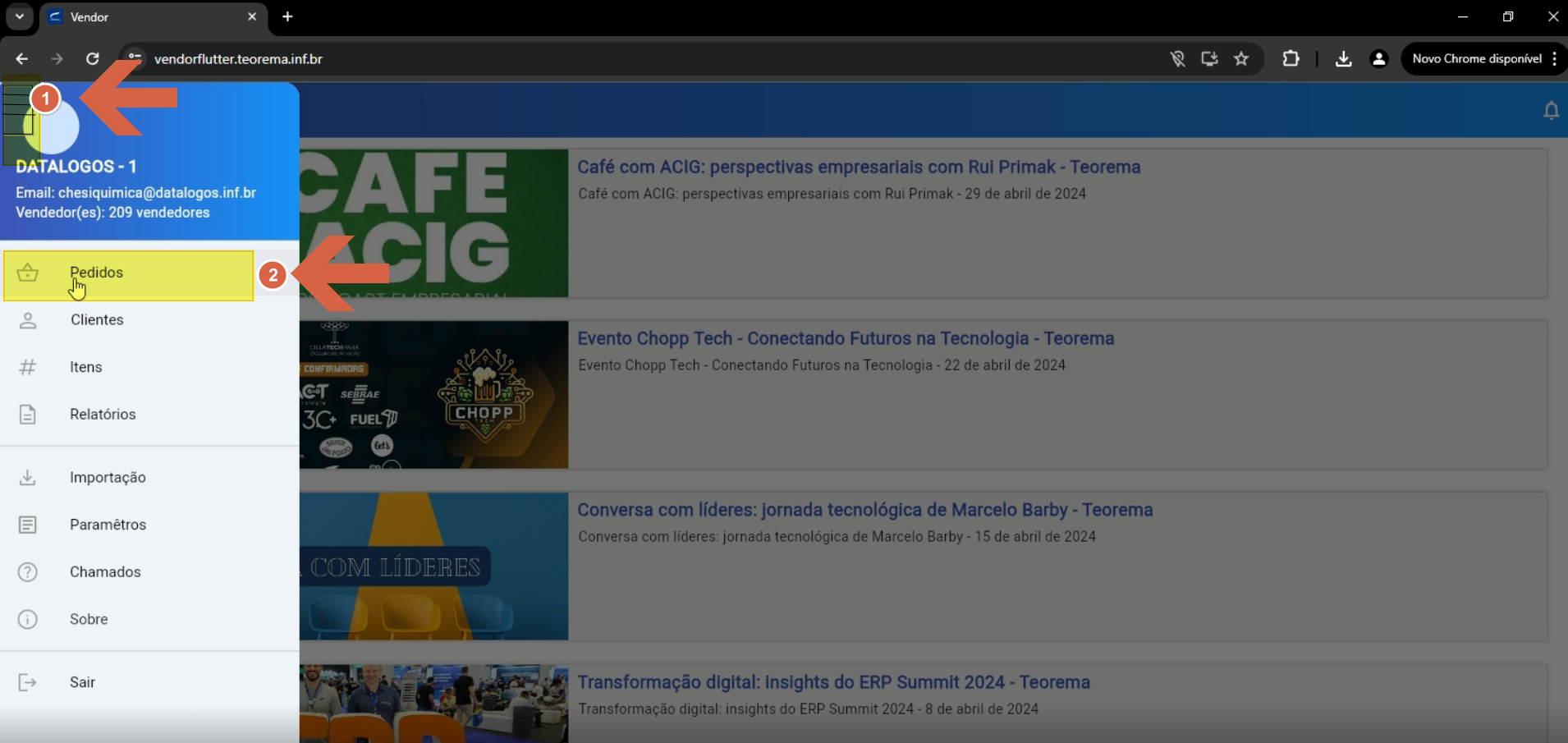This screenshot has width=1568, height=743.
Task: Open Evento Chopp Tech article link
Action: pyautogui.click(x=846, y=338)
